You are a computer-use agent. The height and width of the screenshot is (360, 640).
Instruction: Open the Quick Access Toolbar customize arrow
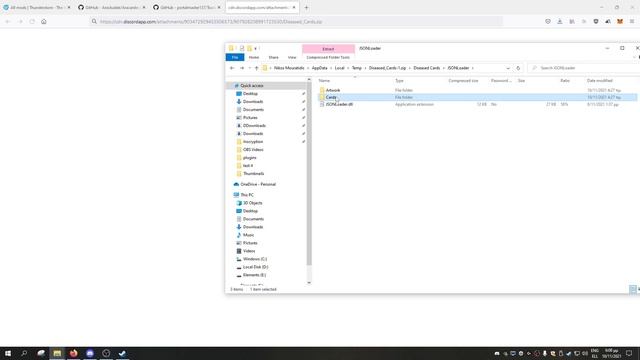coord(256,49)
